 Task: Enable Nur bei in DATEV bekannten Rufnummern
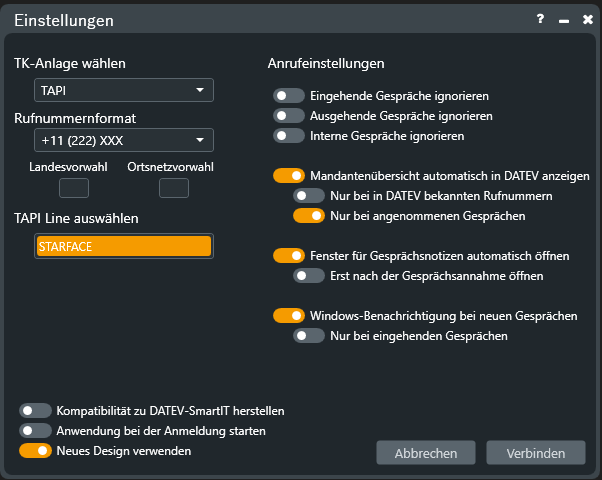(x=309, y=195)
